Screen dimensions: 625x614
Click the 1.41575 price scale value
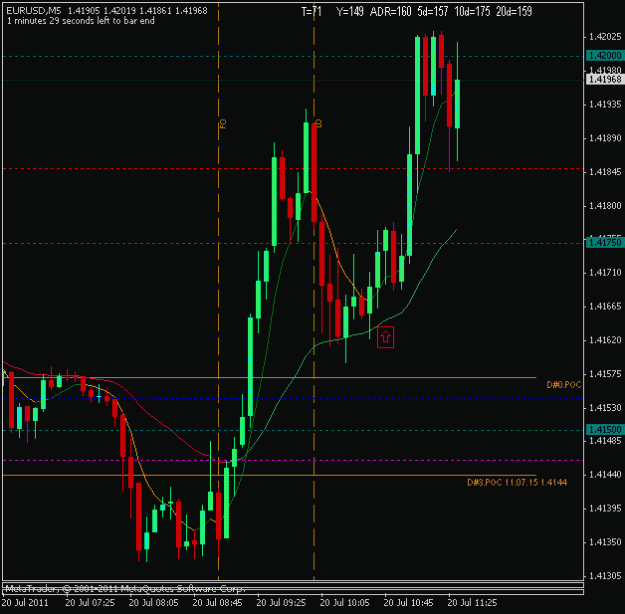click(605, 374)
